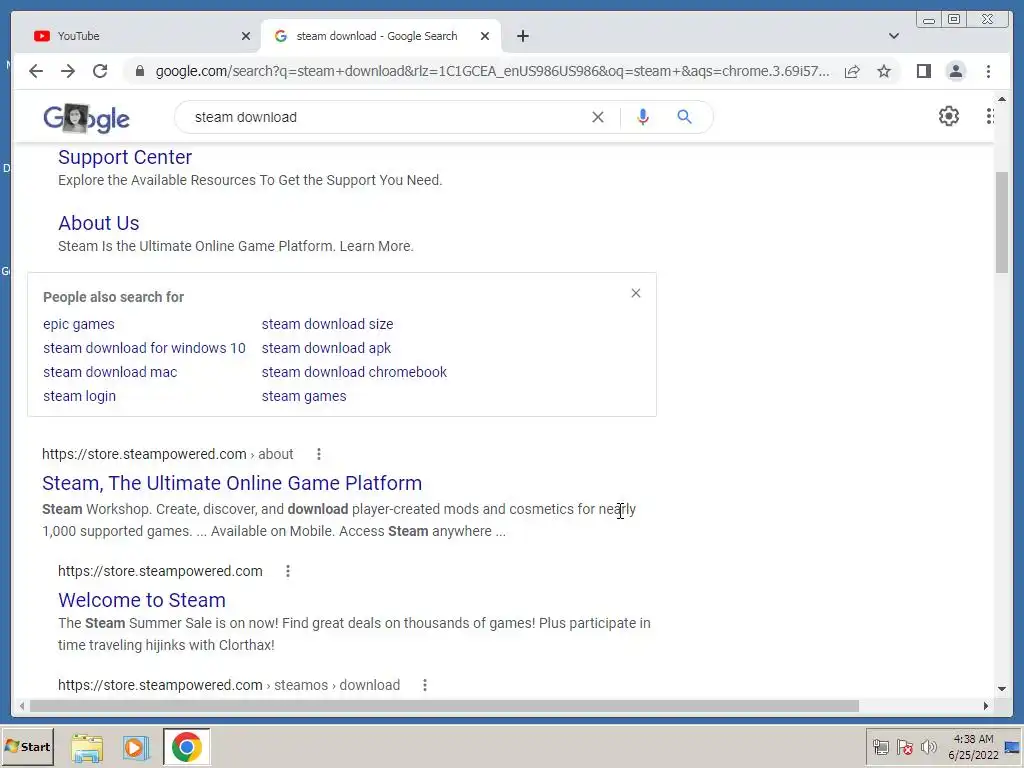Image resolution: width=1024 pixels, height=768 pixels.
Task: Reload the current page
Action: (x=100, y=71)
